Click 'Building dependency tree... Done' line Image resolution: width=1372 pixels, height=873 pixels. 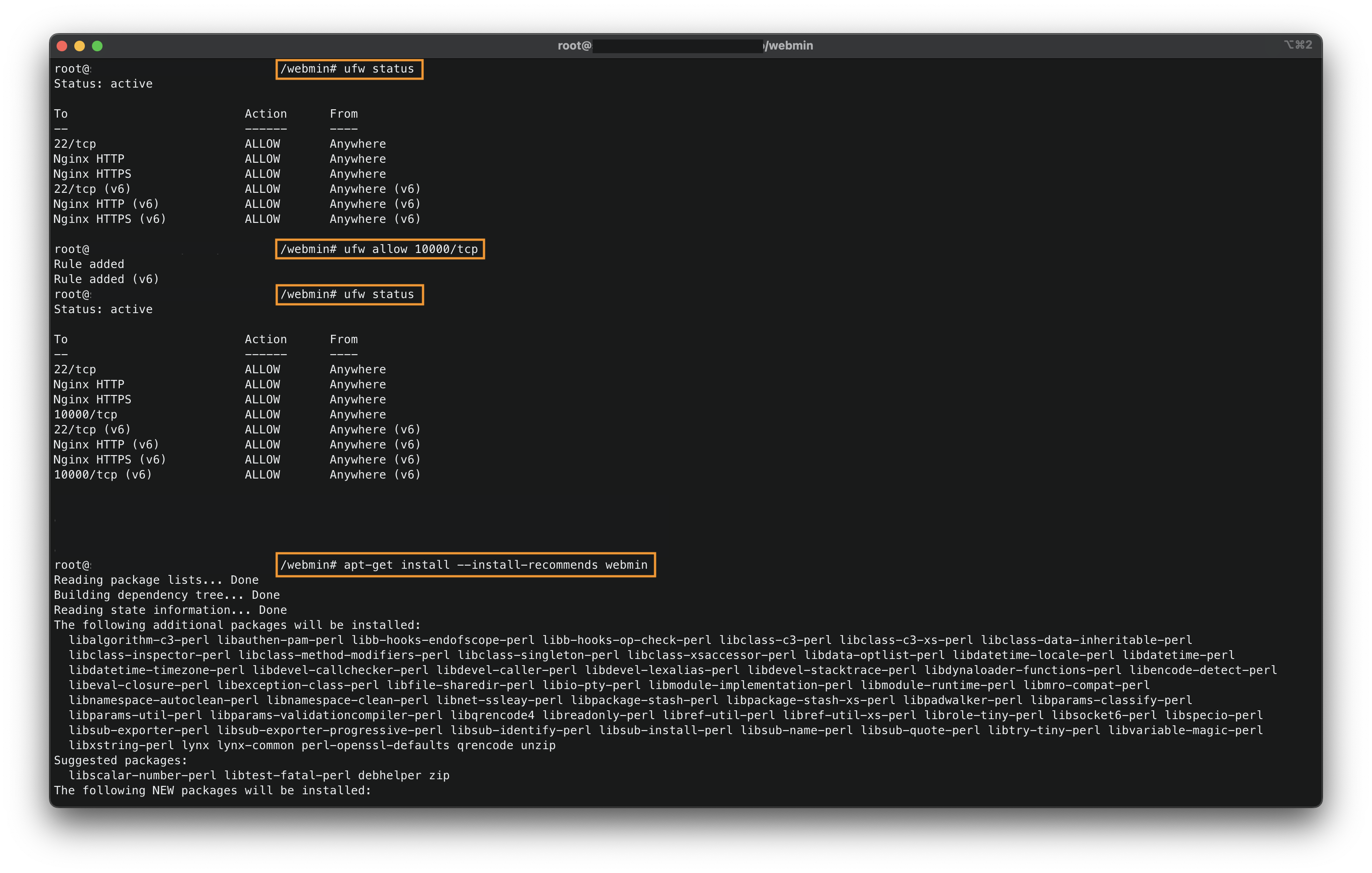click(167, 595)
